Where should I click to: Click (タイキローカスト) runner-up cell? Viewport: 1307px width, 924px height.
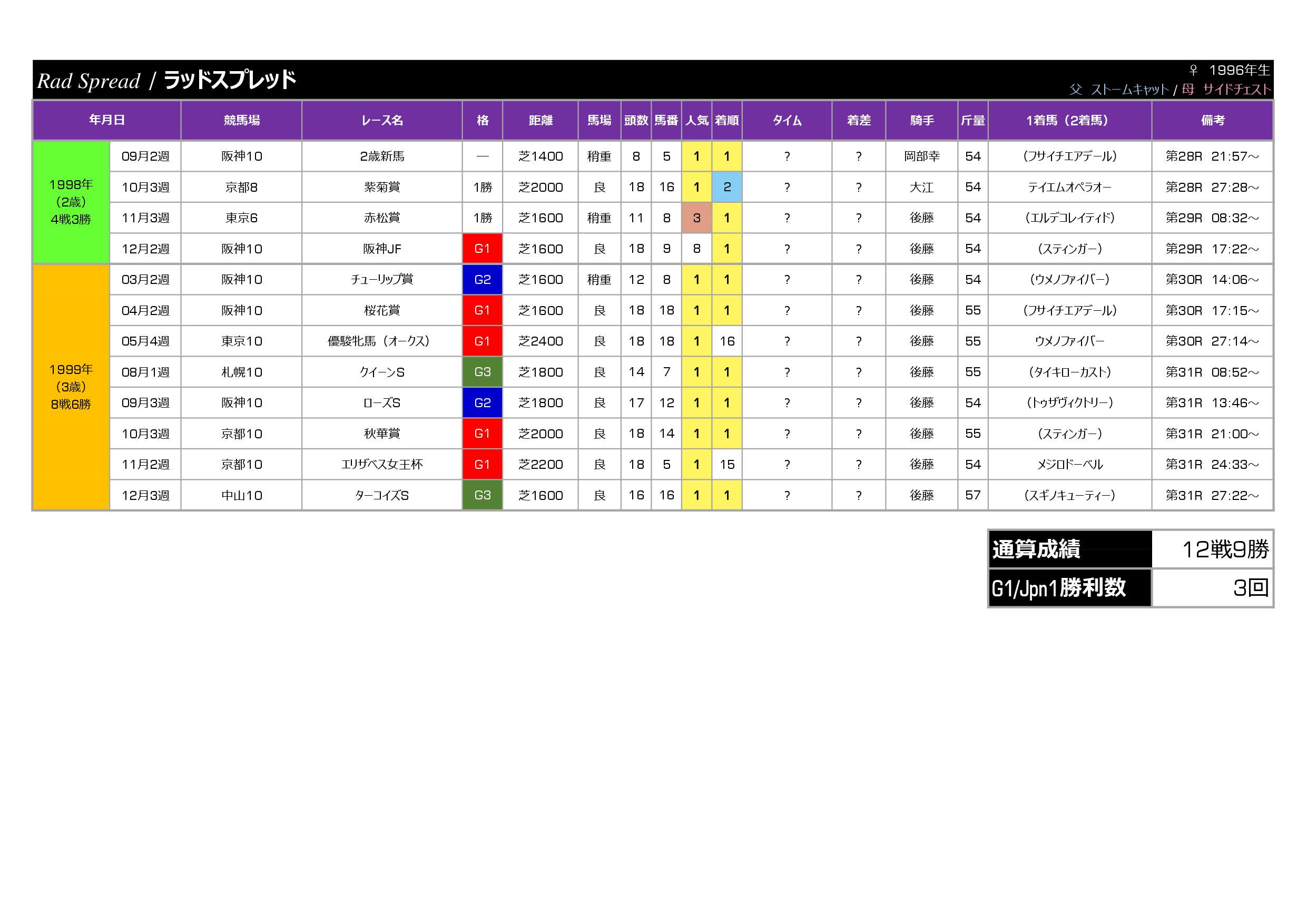pyautogui.click(x=1070, y=372)
